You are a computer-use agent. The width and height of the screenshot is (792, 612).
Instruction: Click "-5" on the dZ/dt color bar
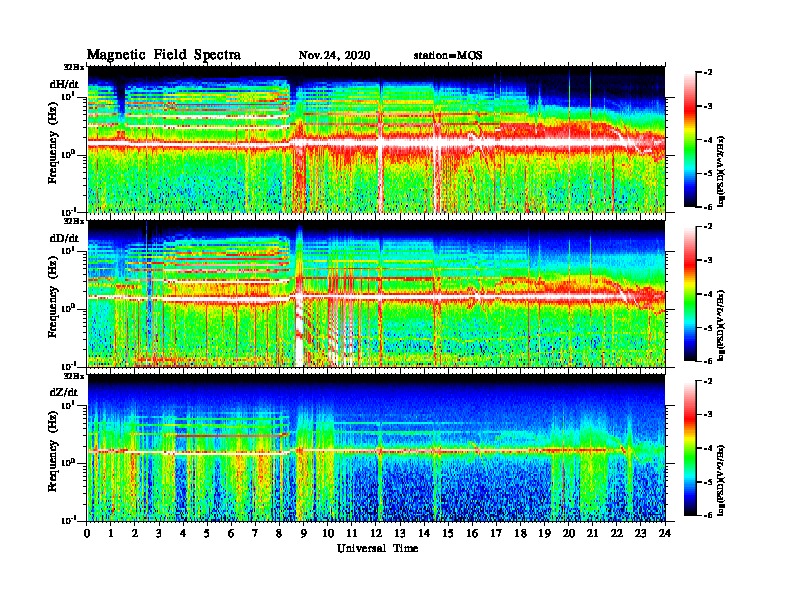pos(708,482)
